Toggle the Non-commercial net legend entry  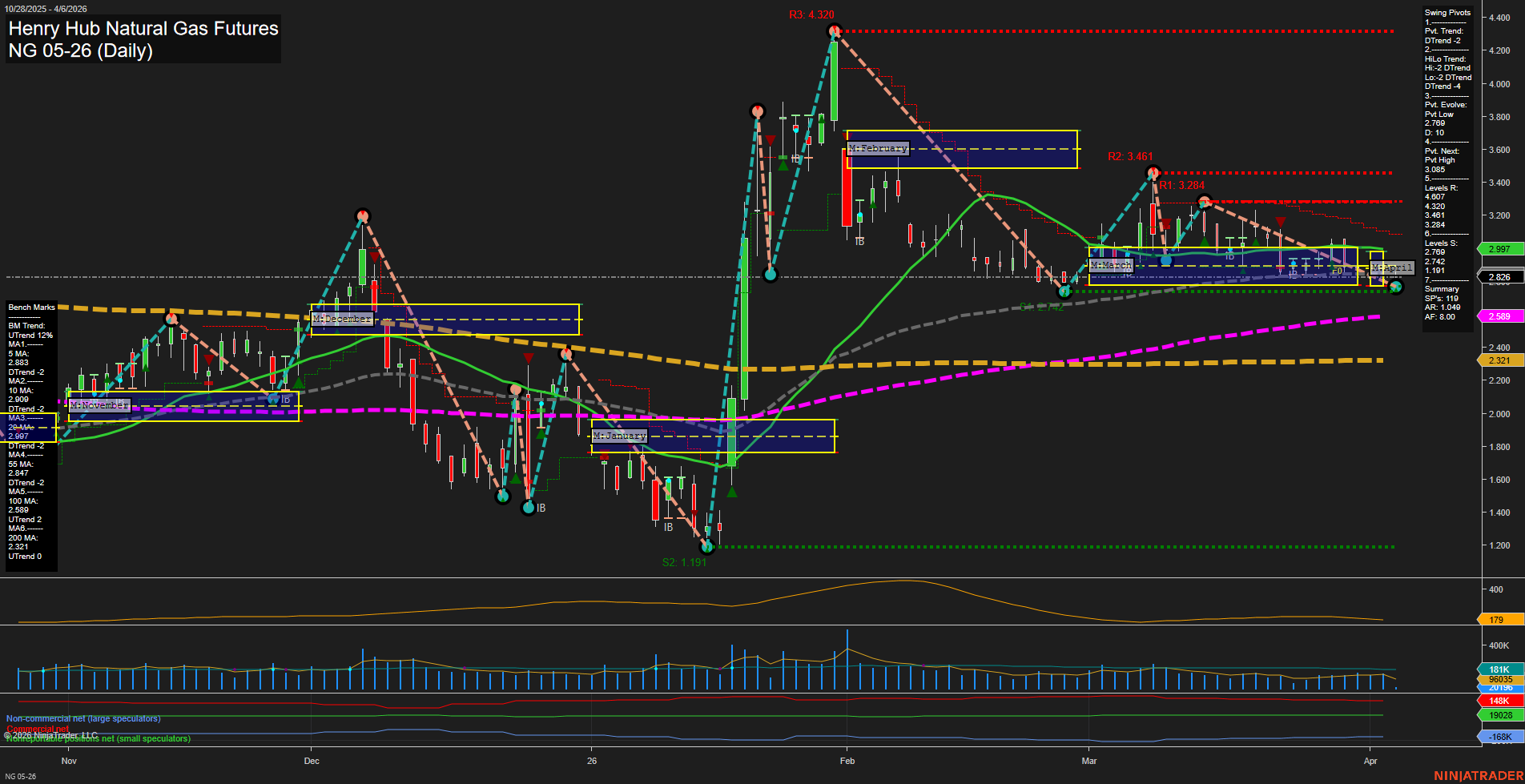pos(82,718)
